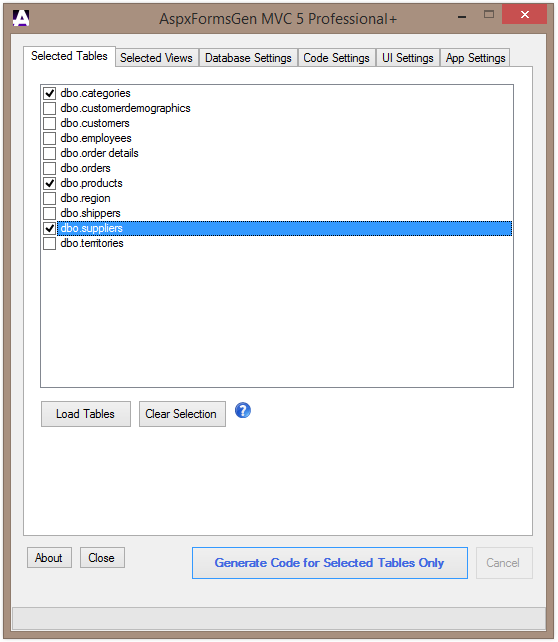Click the blue help question mark icon
558x642 pixels.
point(242,410)
